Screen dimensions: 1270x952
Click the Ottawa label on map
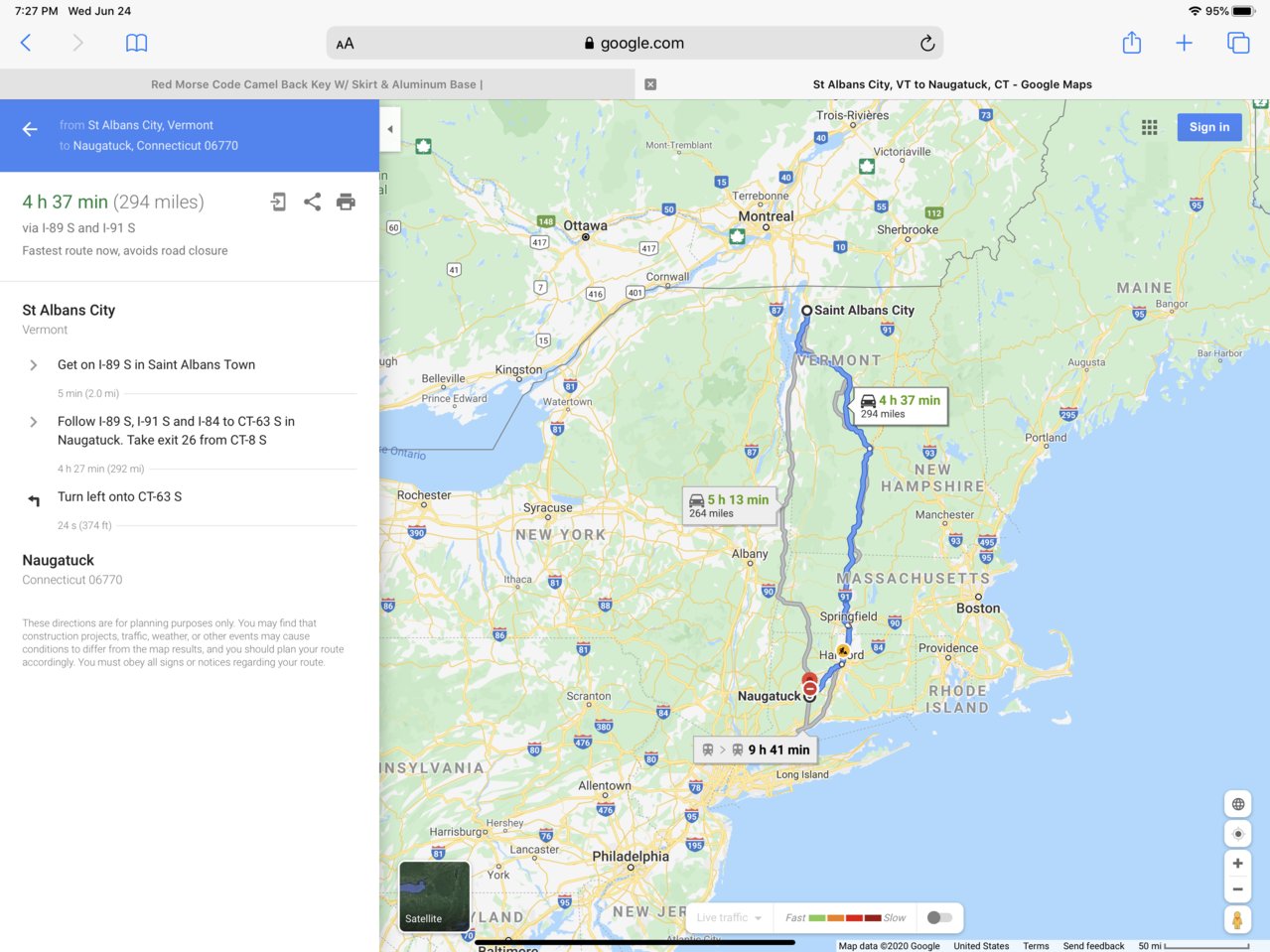click(x=585, y=225)
